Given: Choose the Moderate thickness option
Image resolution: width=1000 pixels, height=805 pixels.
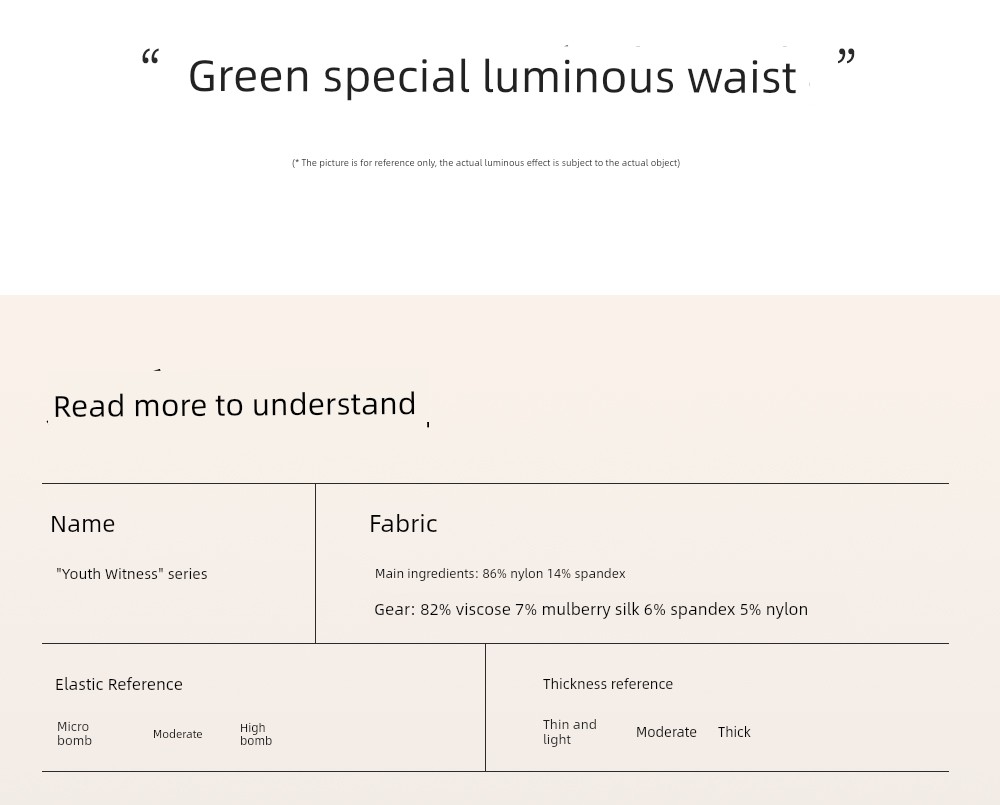Looking at the screenshot, I should 666,732.
